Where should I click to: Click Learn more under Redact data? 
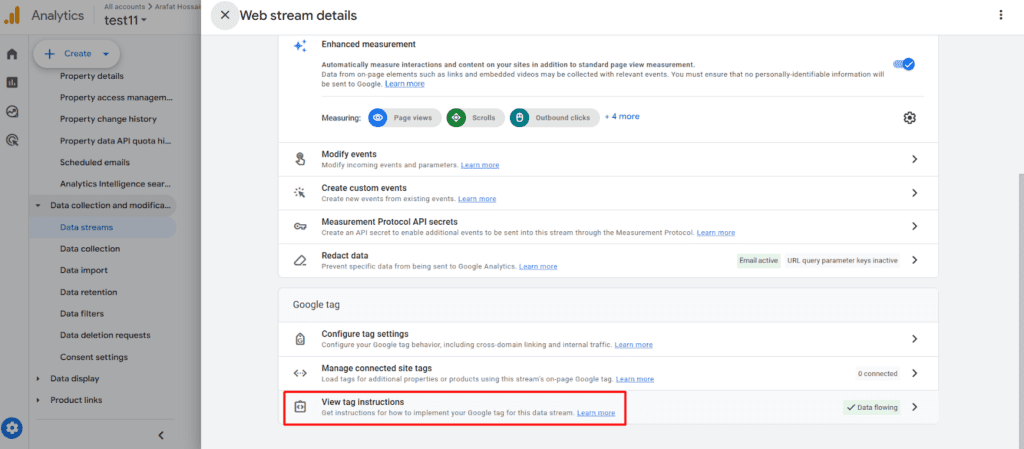(x=538, y=266)
